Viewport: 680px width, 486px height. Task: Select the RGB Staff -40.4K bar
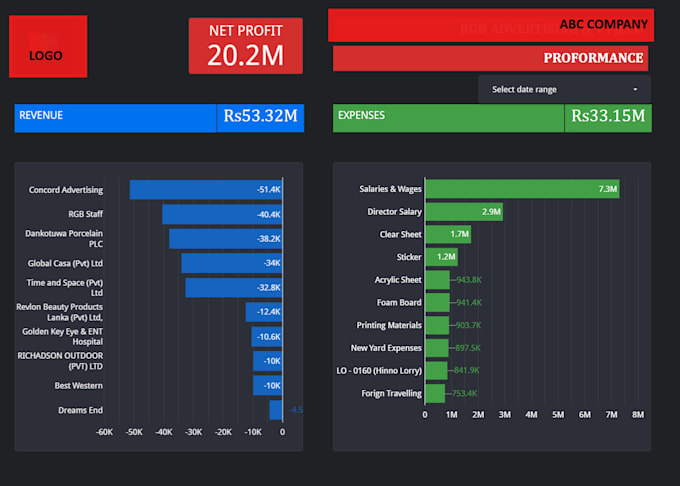(222, 215)
